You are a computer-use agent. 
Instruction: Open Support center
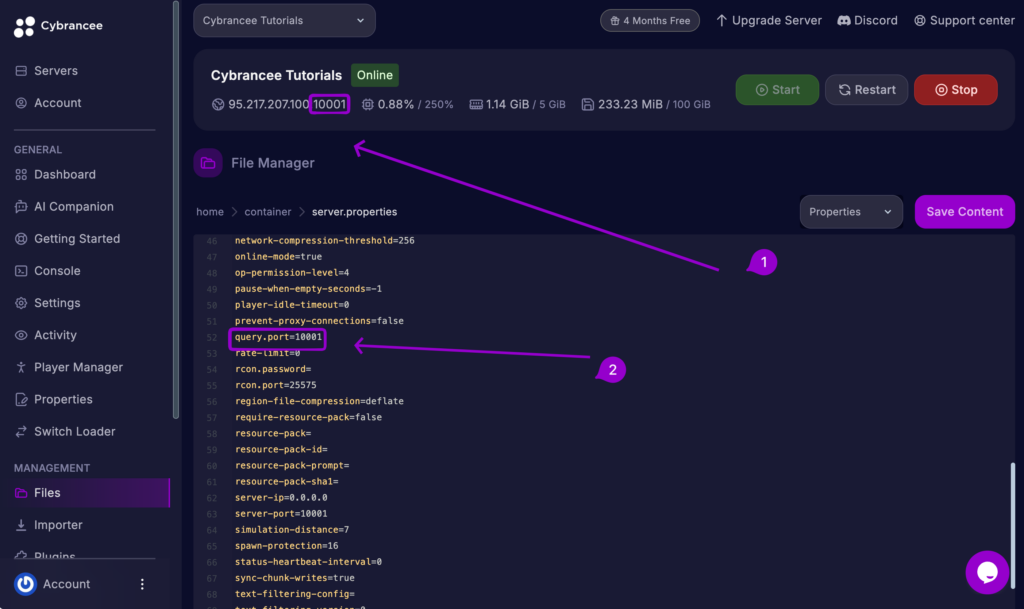(x=964, y=21)
